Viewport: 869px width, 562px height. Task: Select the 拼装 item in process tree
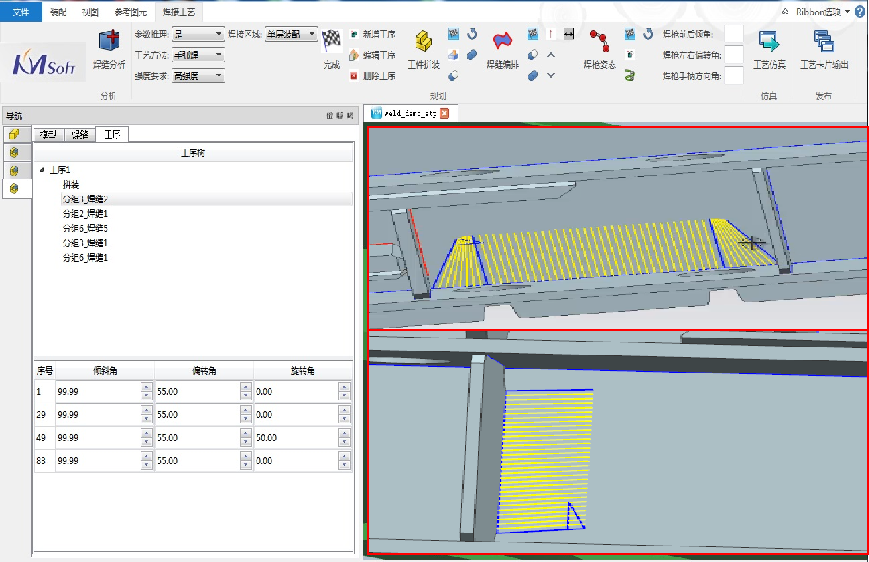[70, 184]
